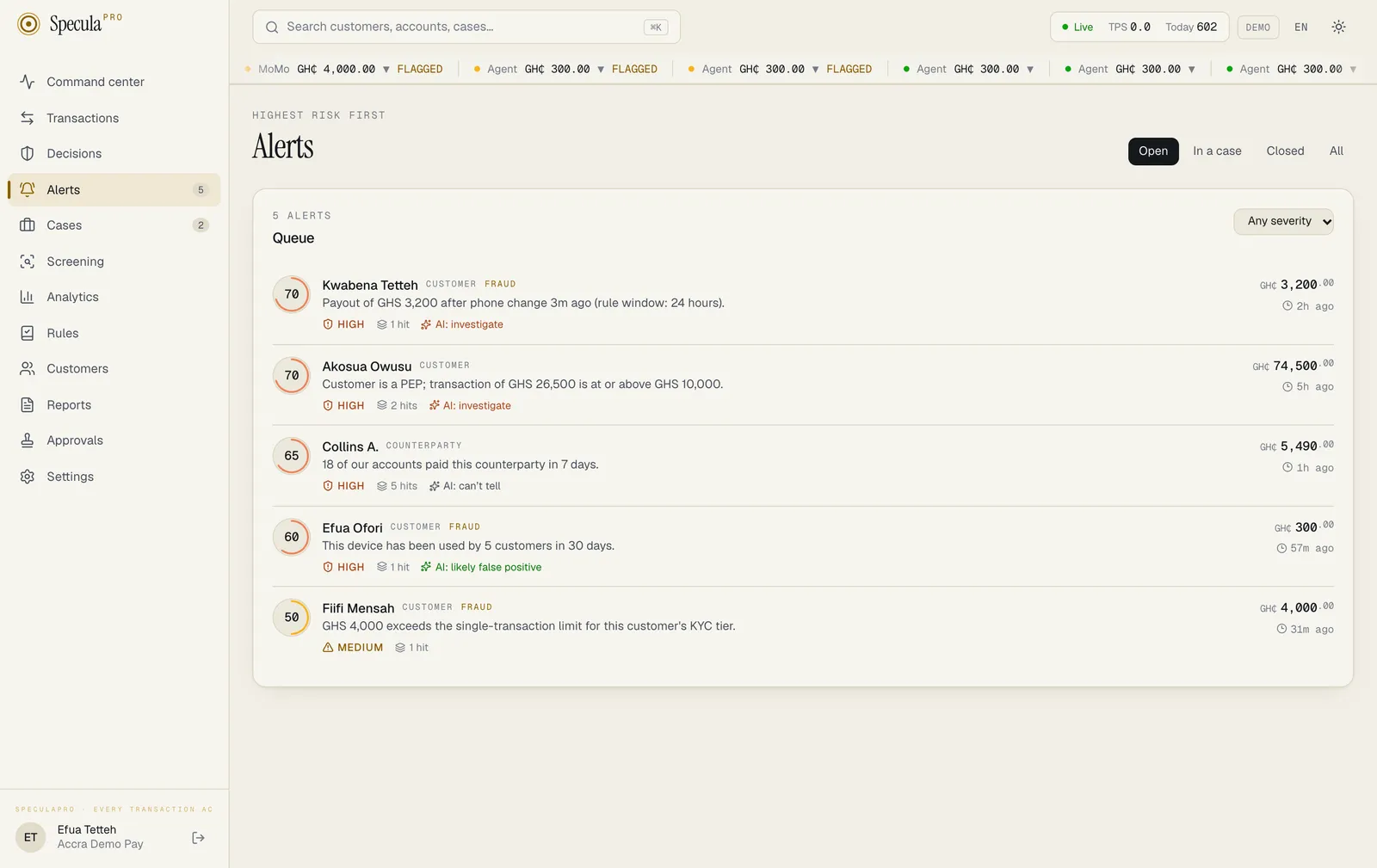Switch to the Closed alerts tab
The image size is (1377, 868).
click(x=1285, y=151)
